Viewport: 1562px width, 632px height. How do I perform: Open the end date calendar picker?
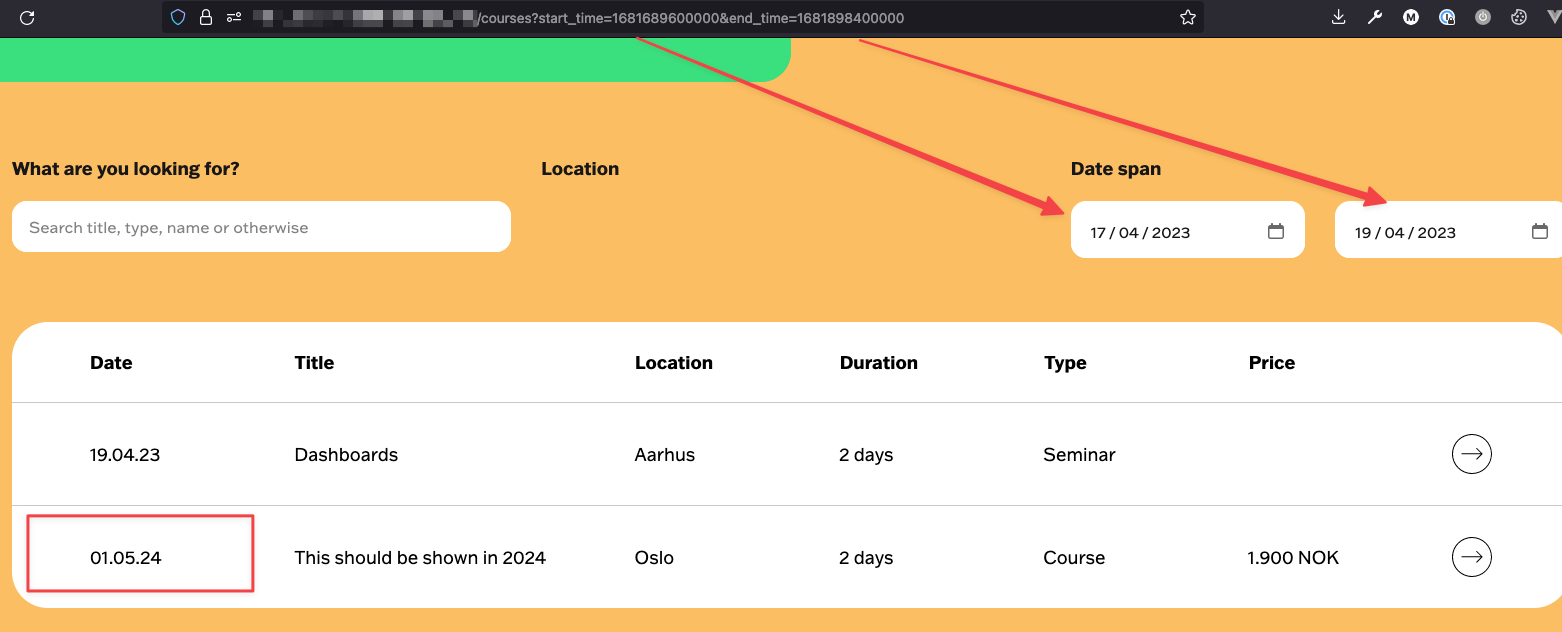tap(1539, 229)
